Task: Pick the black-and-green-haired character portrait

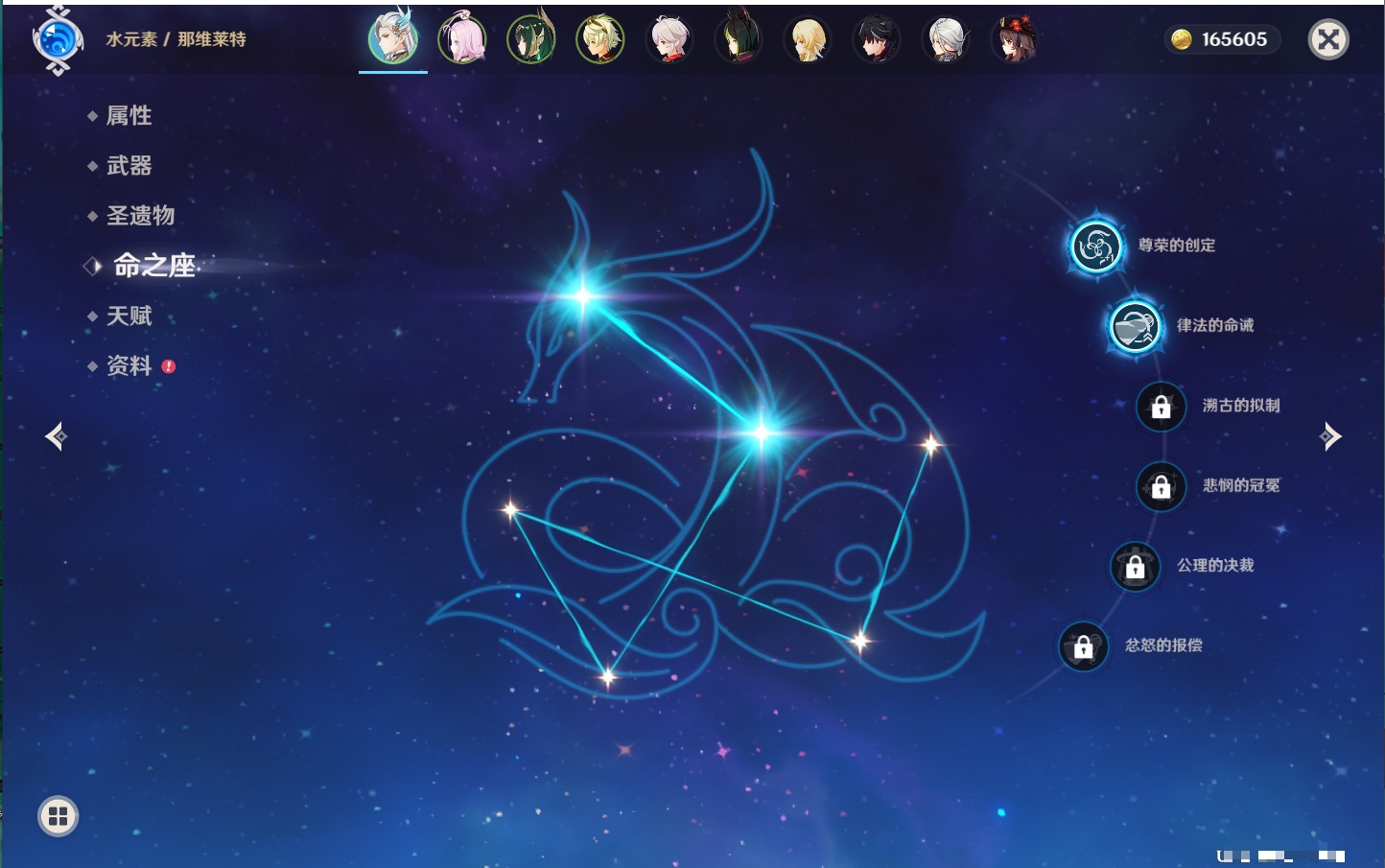Action: coord(739,39)
